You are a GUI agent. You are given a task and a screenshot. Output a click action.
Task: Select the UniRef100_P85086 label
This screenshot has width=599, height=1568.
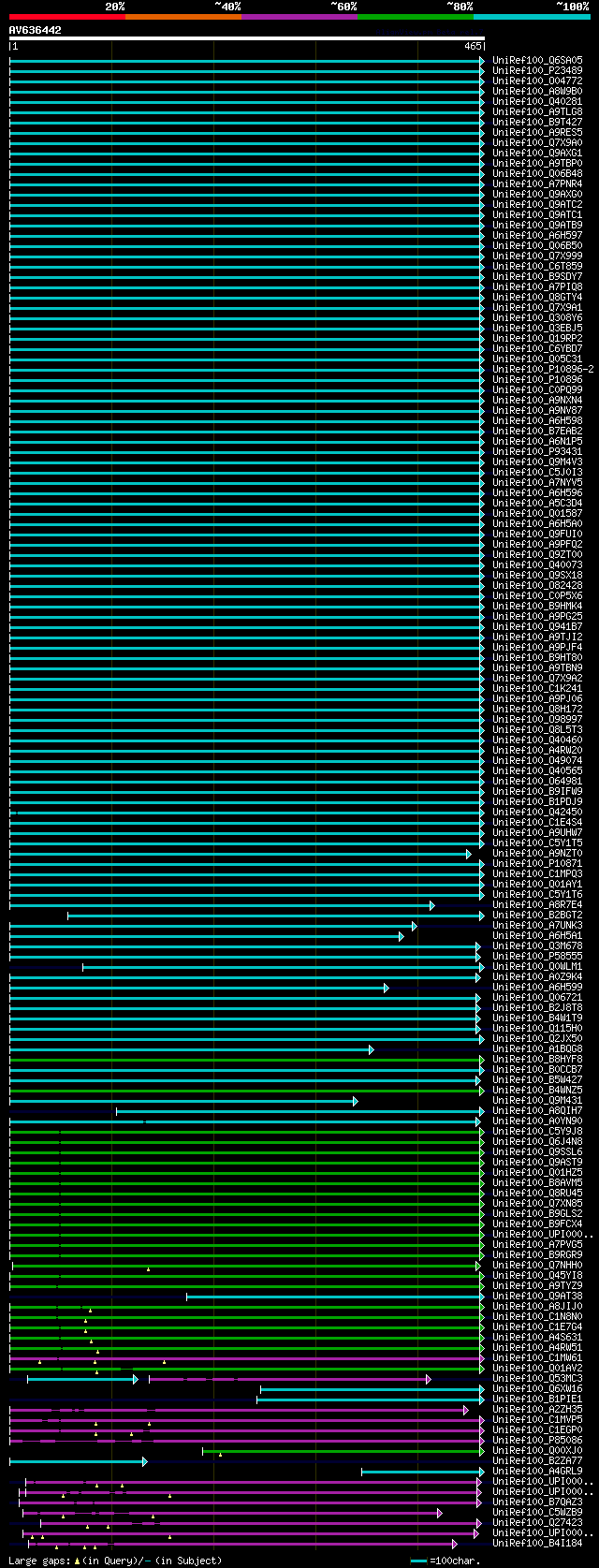(537, 1440)
